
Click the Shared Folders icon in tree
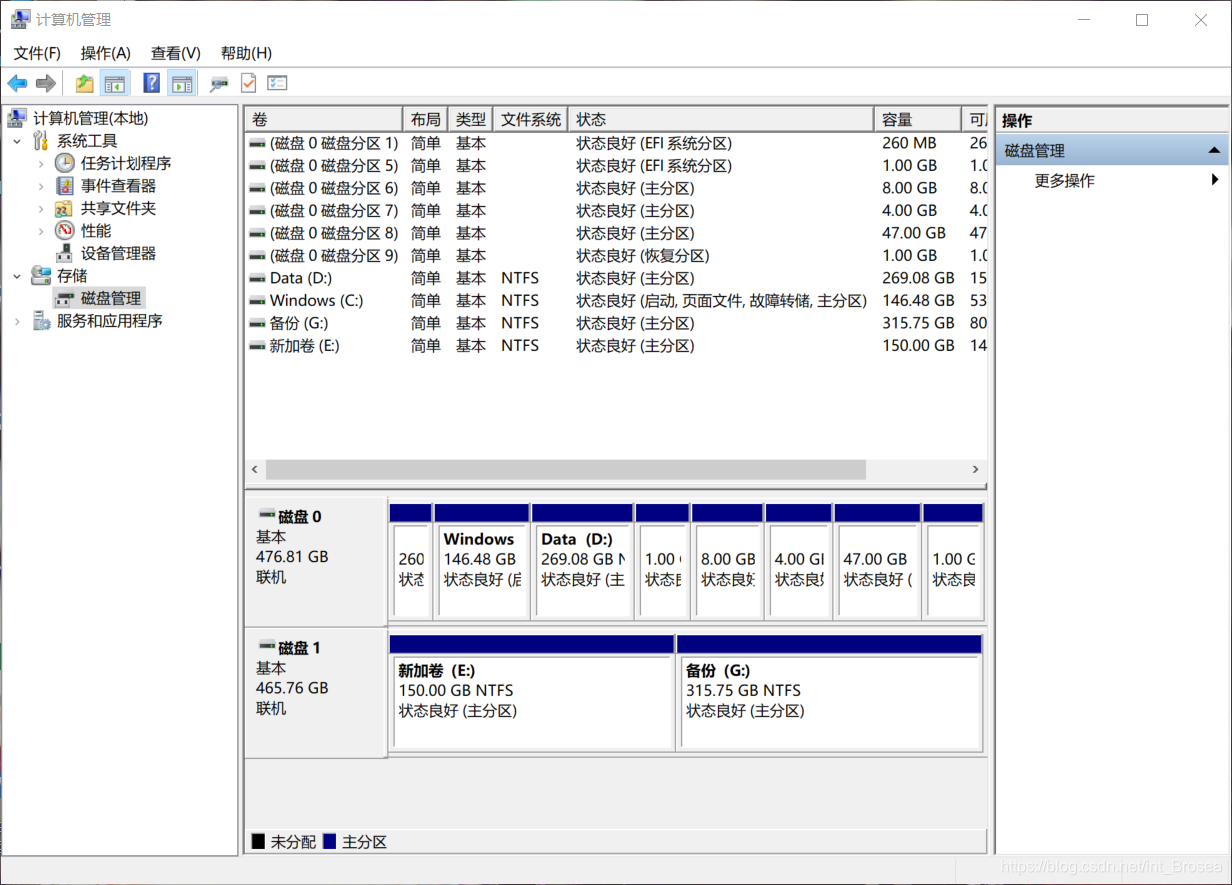pyautogui.click(x=65, y=208)
